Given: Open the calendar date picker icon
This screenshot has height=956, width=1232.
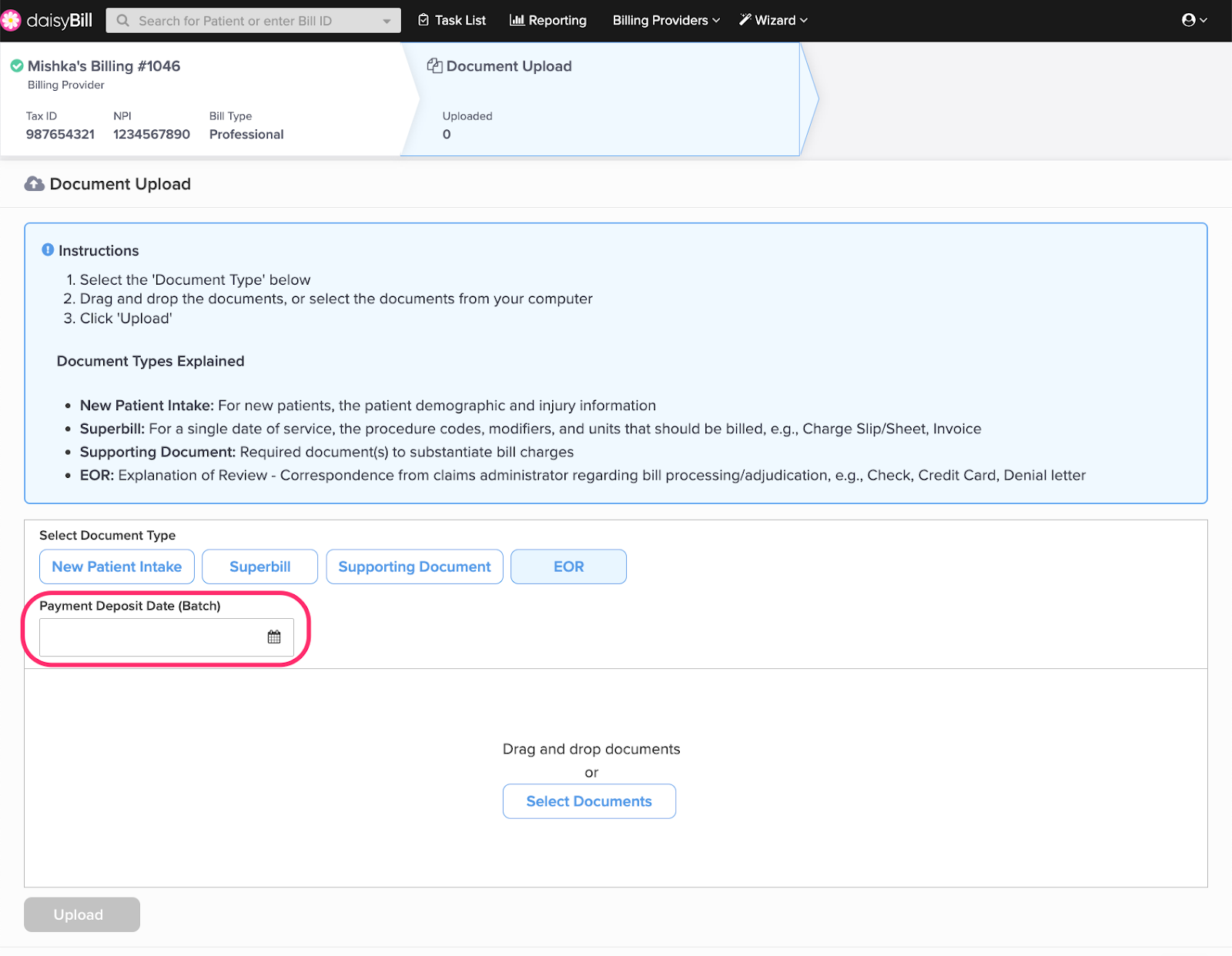Looking at the screenshot, I should 274,637.
